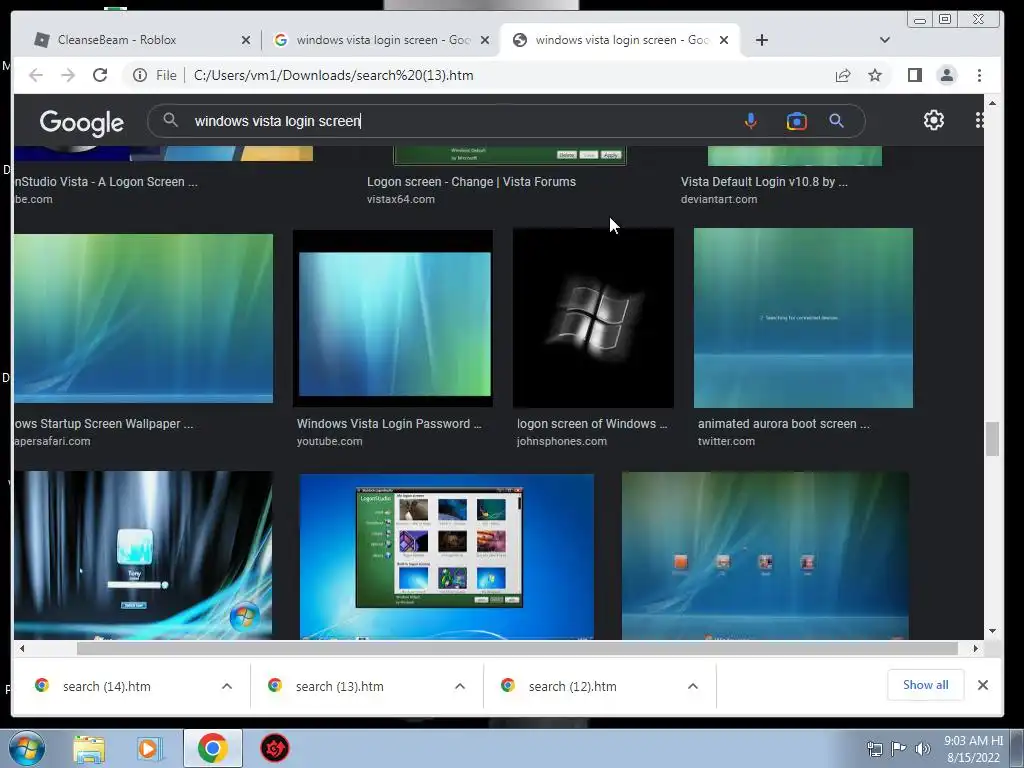Open Logon screen - Change Vista Forums result
The width and height of the screenshot is (1024, 768).
pyautogui.click(x=472, y=182)
